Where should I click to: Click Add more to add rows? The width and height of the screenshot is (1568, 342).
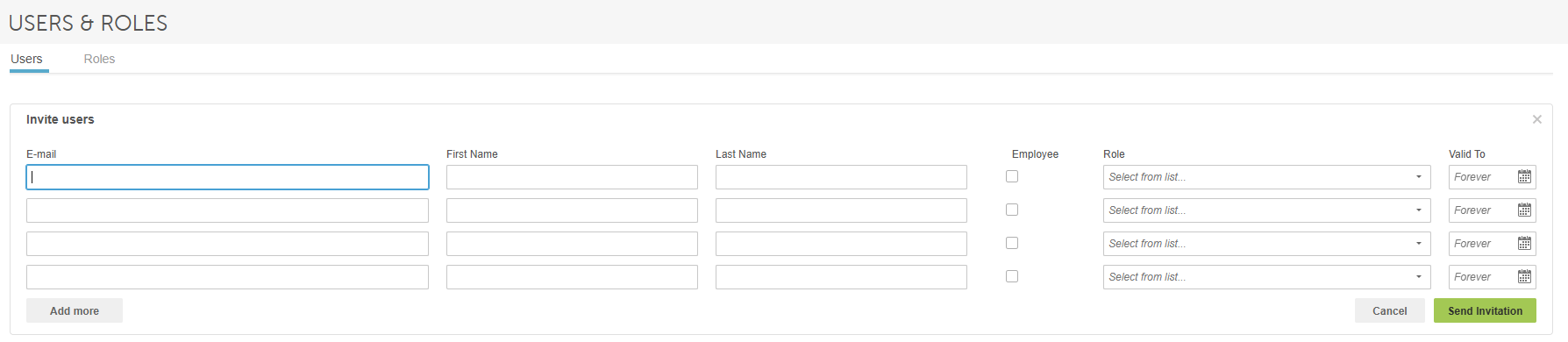tap(75, 310)
